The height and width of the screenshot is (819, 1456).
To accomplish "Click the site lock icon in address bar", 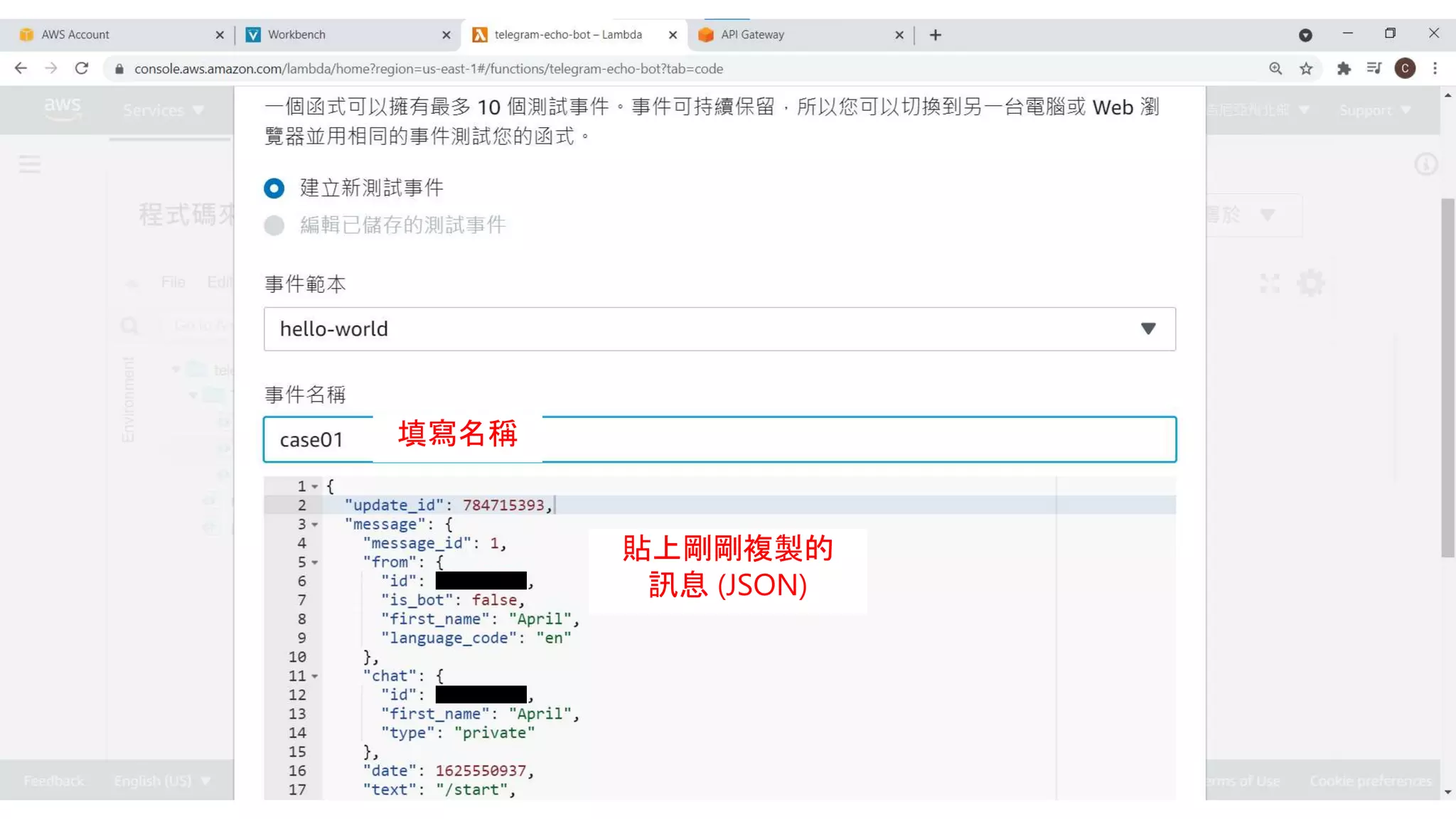I will [119, 69].
